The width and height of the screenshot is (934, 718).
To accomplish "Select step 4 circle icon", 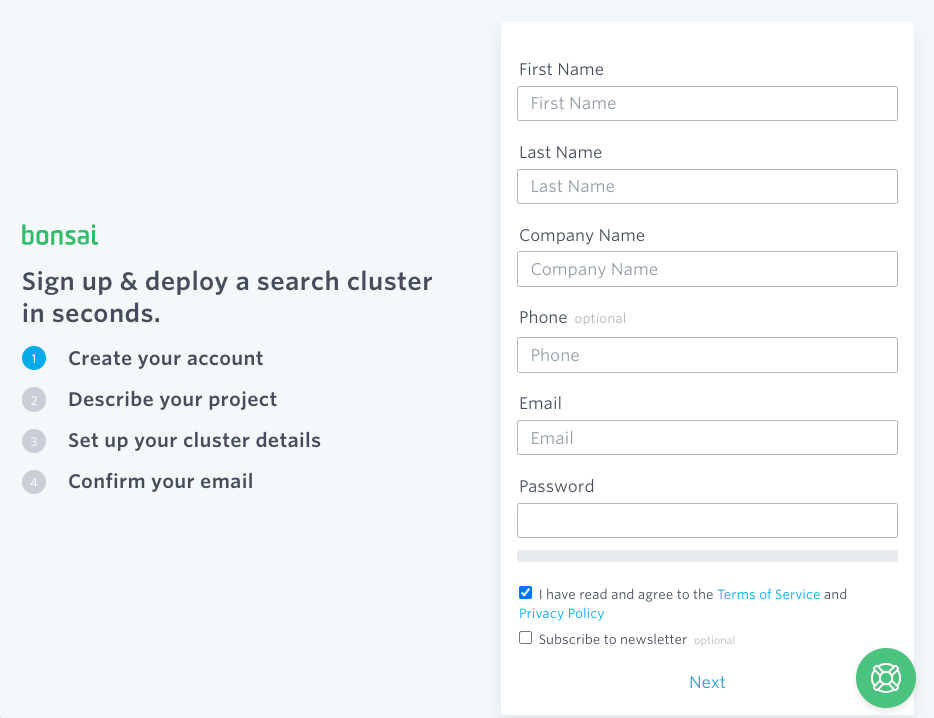I will 34,482.
